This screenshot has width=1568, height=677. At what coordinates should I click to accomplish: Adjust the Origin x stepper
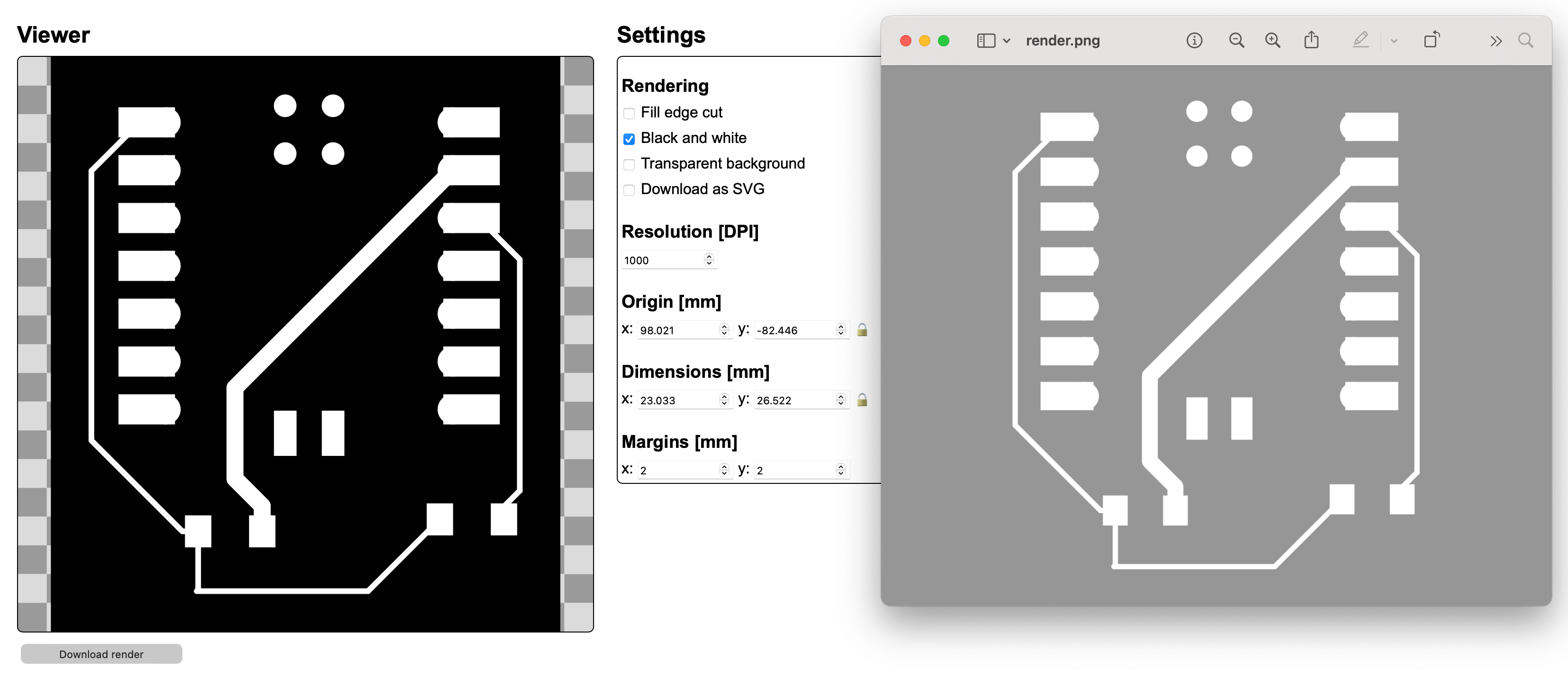point(724,330)
